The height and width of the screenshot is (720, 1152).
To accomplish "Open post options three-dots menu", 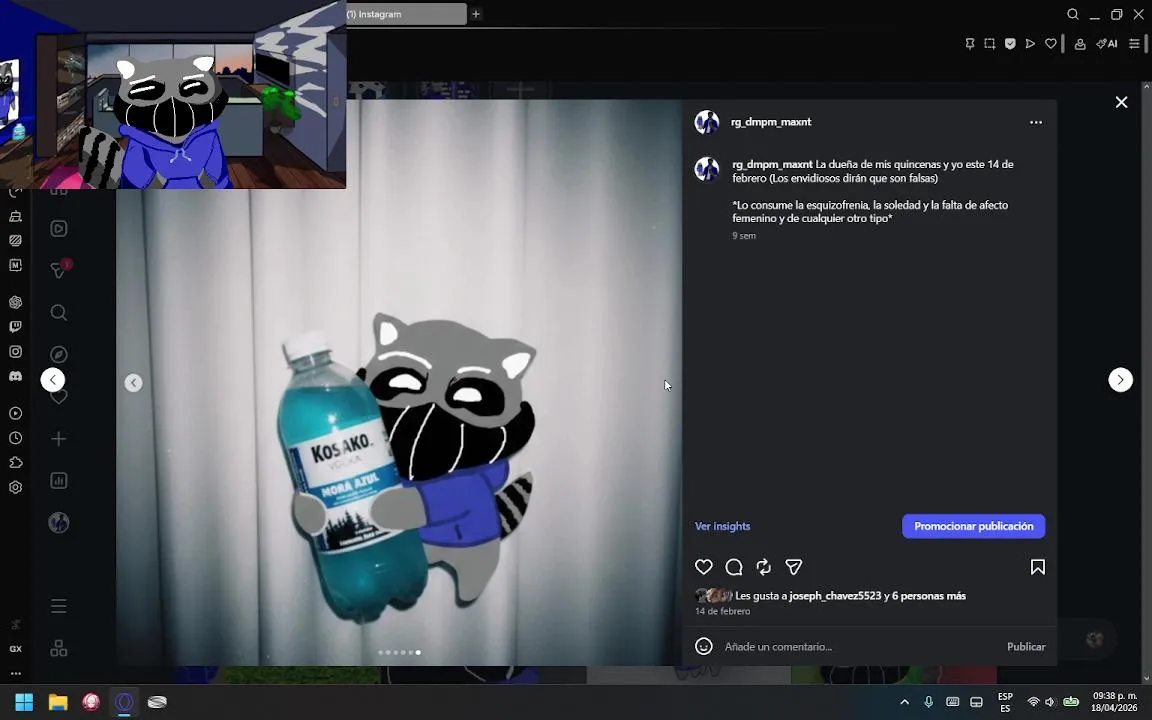I will (x=1036, y=122).
